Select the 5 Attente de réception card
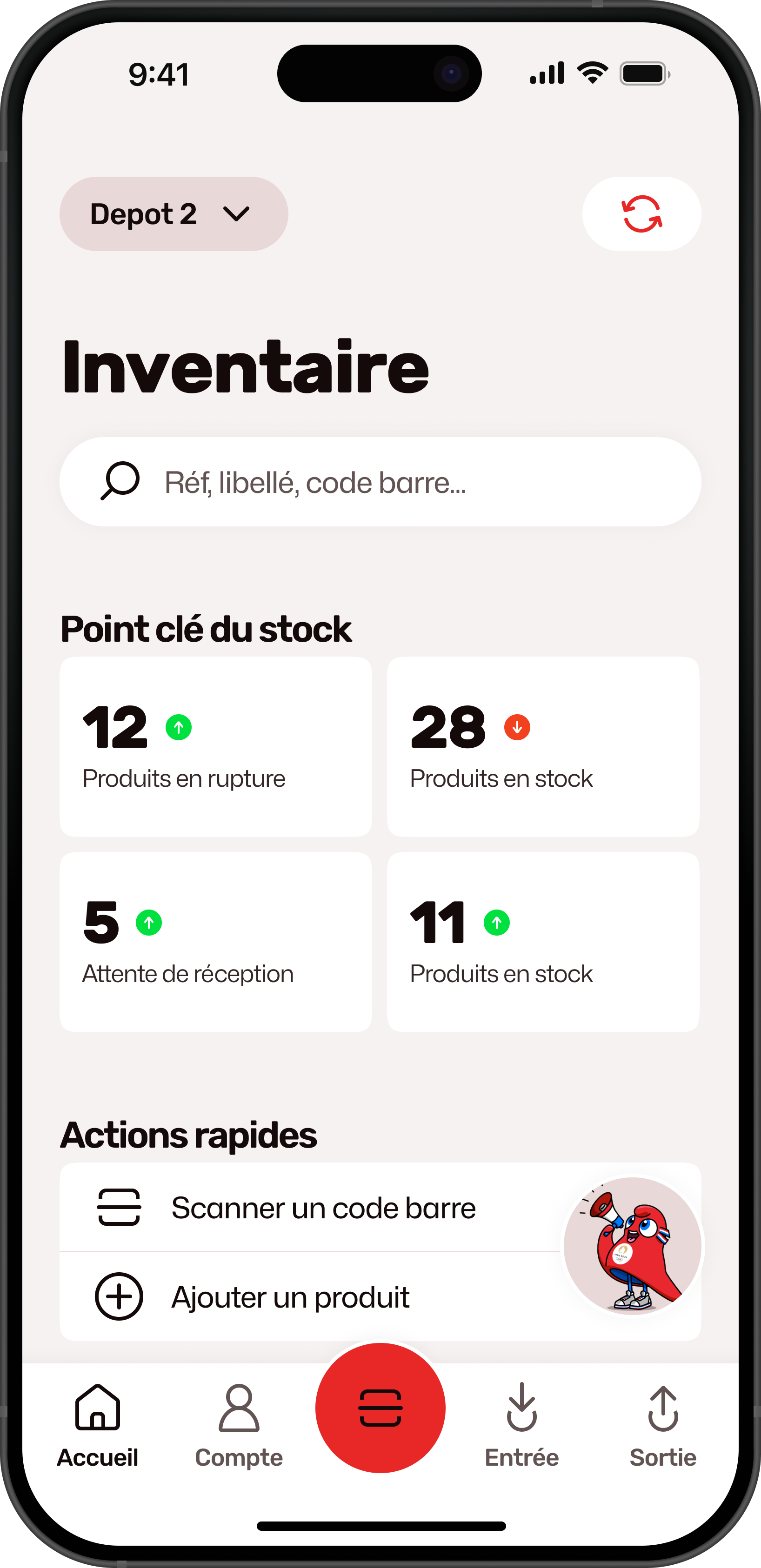The width and height of the screenshot is (761, 1568). click(215, 941)
